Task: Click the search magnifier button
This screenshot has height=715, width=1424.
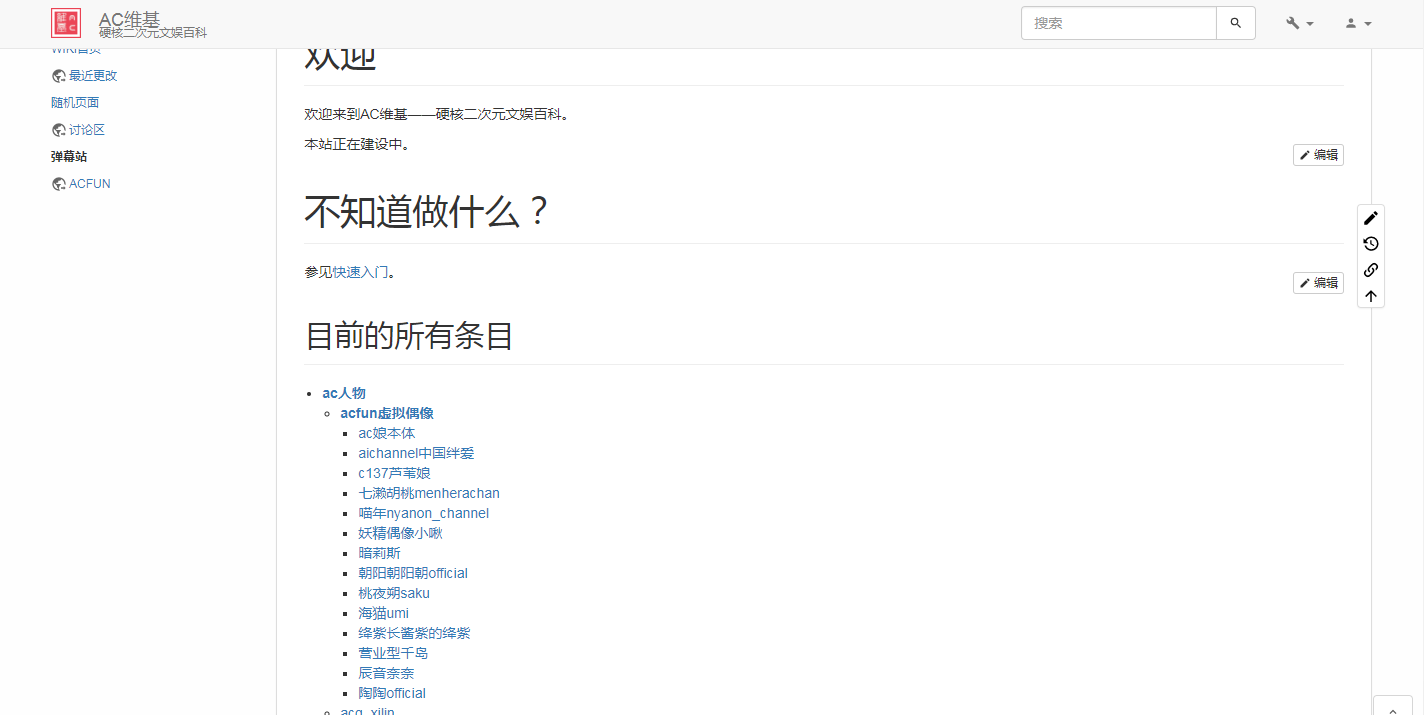Action: tap(1236, 23)
